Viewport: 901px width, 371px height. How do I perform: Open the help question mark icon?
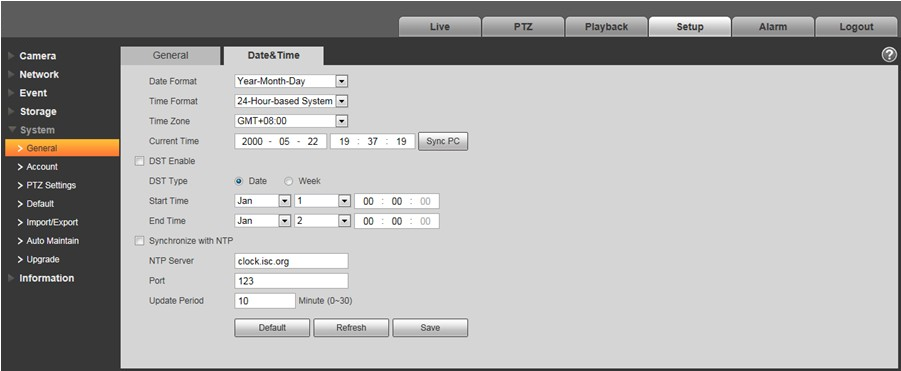tap(888, 55)
